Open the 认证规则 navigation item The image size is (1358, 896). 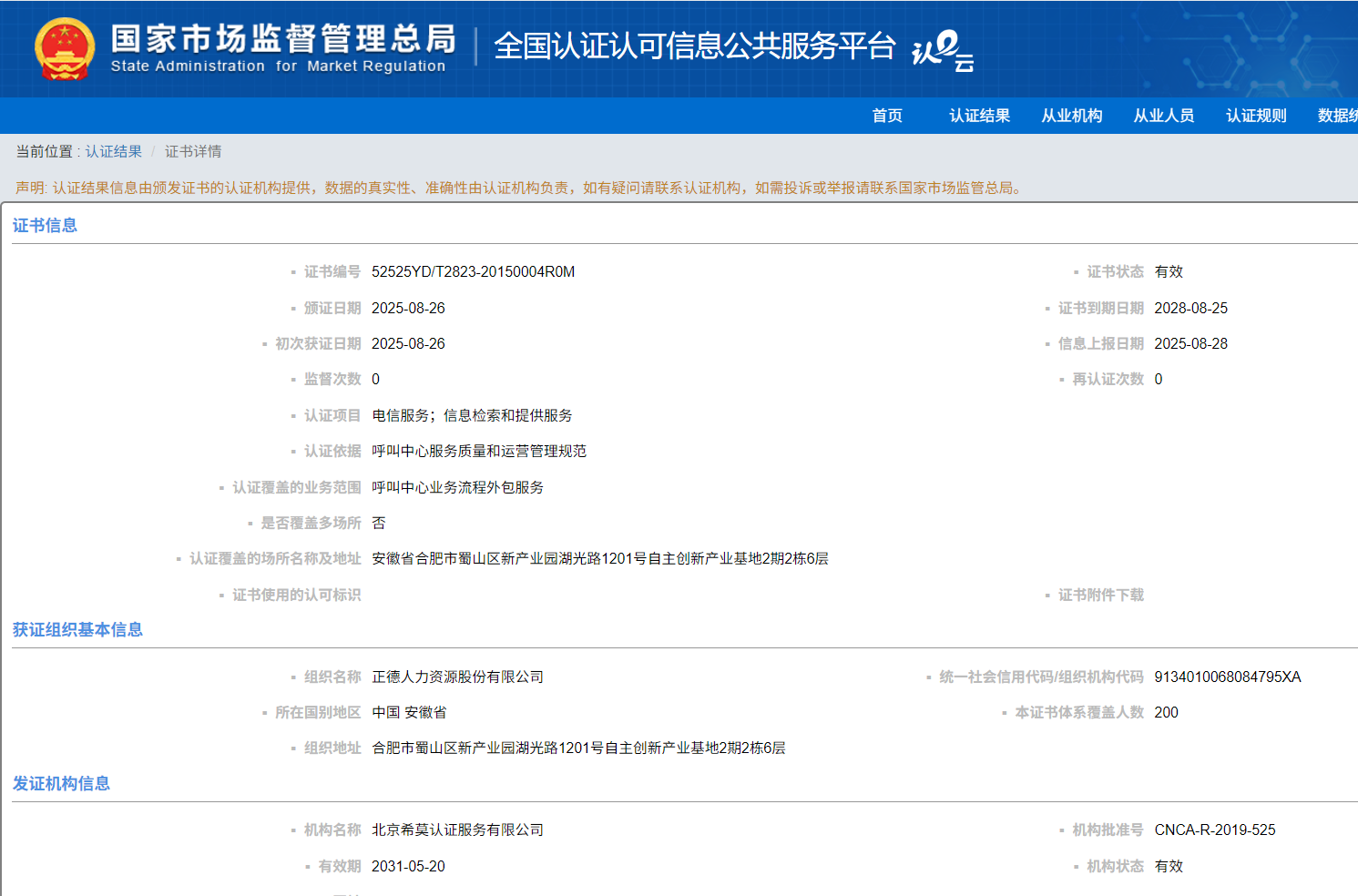[x=1255, y=116]
